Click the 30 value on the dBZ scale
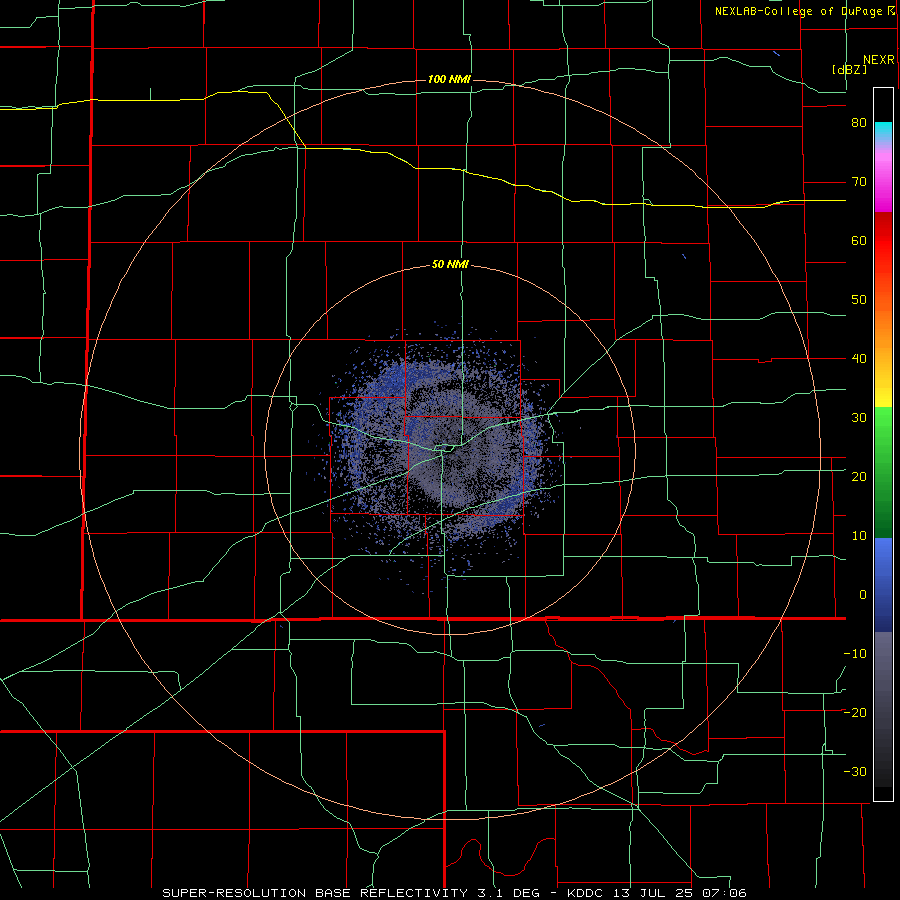This screenshot has width=900, height=900. coord(859,418)
